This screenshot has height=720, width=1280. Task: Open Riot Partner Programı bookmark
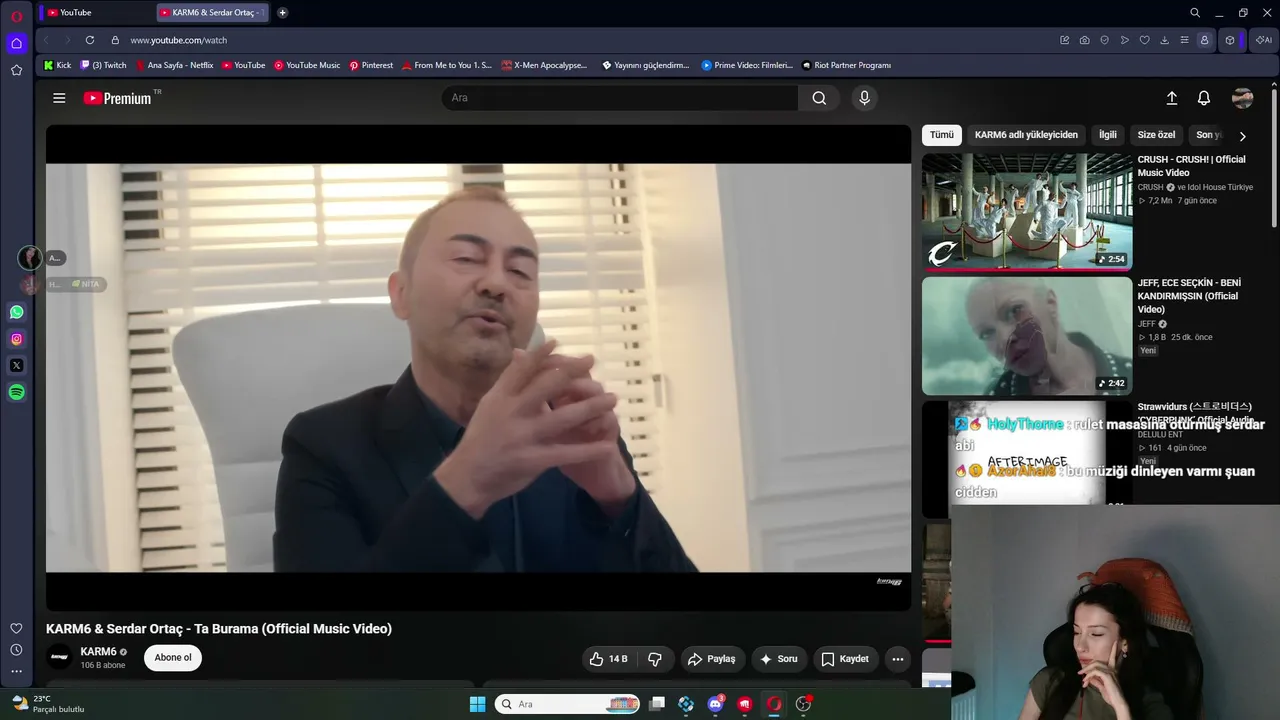coord(846,65)
